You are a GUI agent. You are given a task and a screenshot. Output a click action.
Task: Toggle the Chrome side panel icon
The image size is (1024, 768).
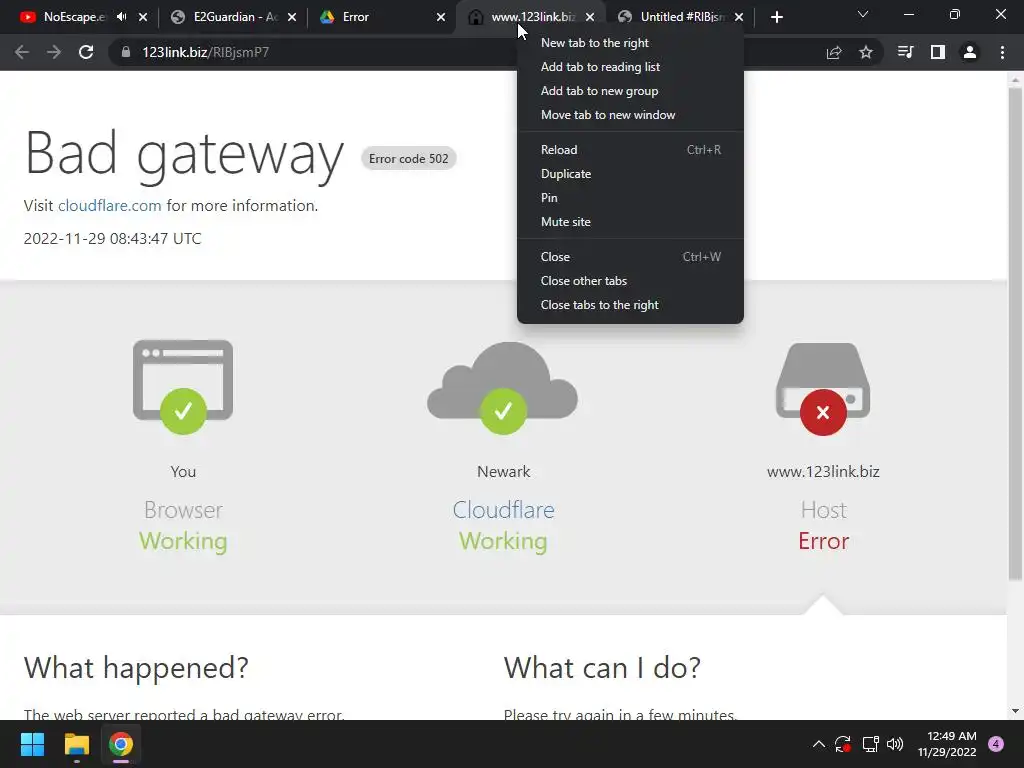click(938, 52)
